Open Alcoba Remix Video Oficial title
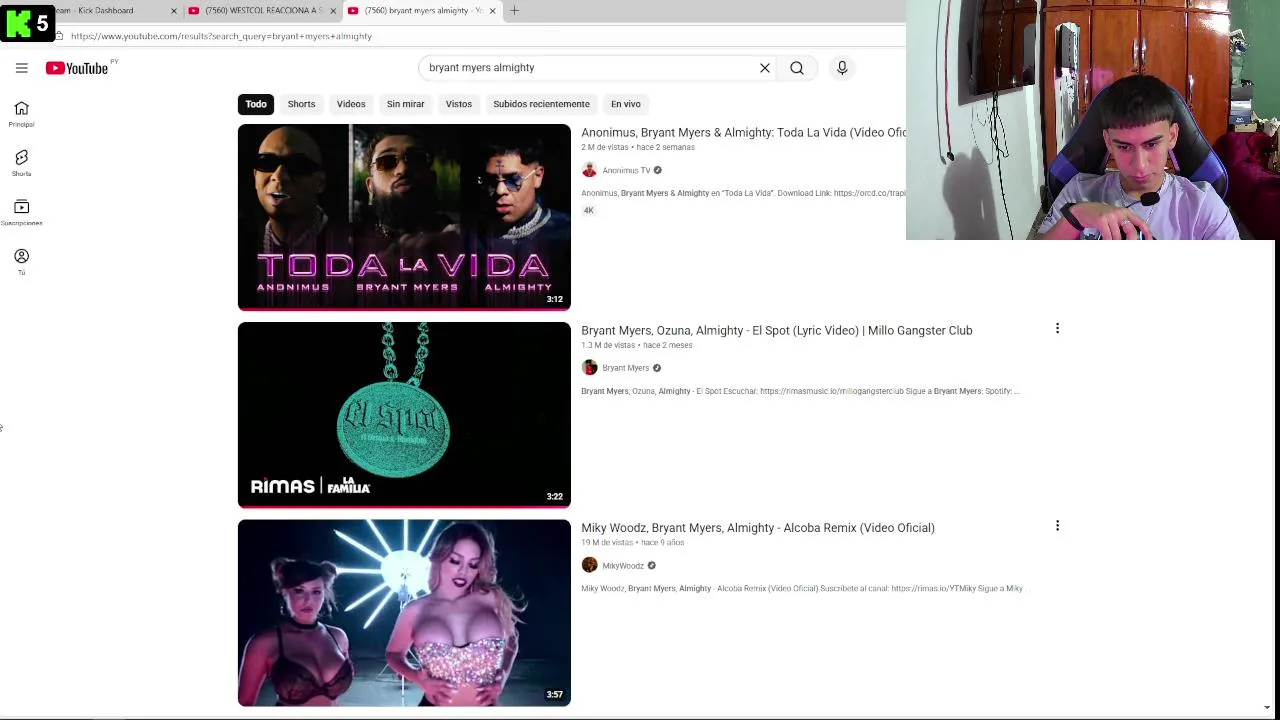Screen dimensions: 1280x720 click(758, 527)
